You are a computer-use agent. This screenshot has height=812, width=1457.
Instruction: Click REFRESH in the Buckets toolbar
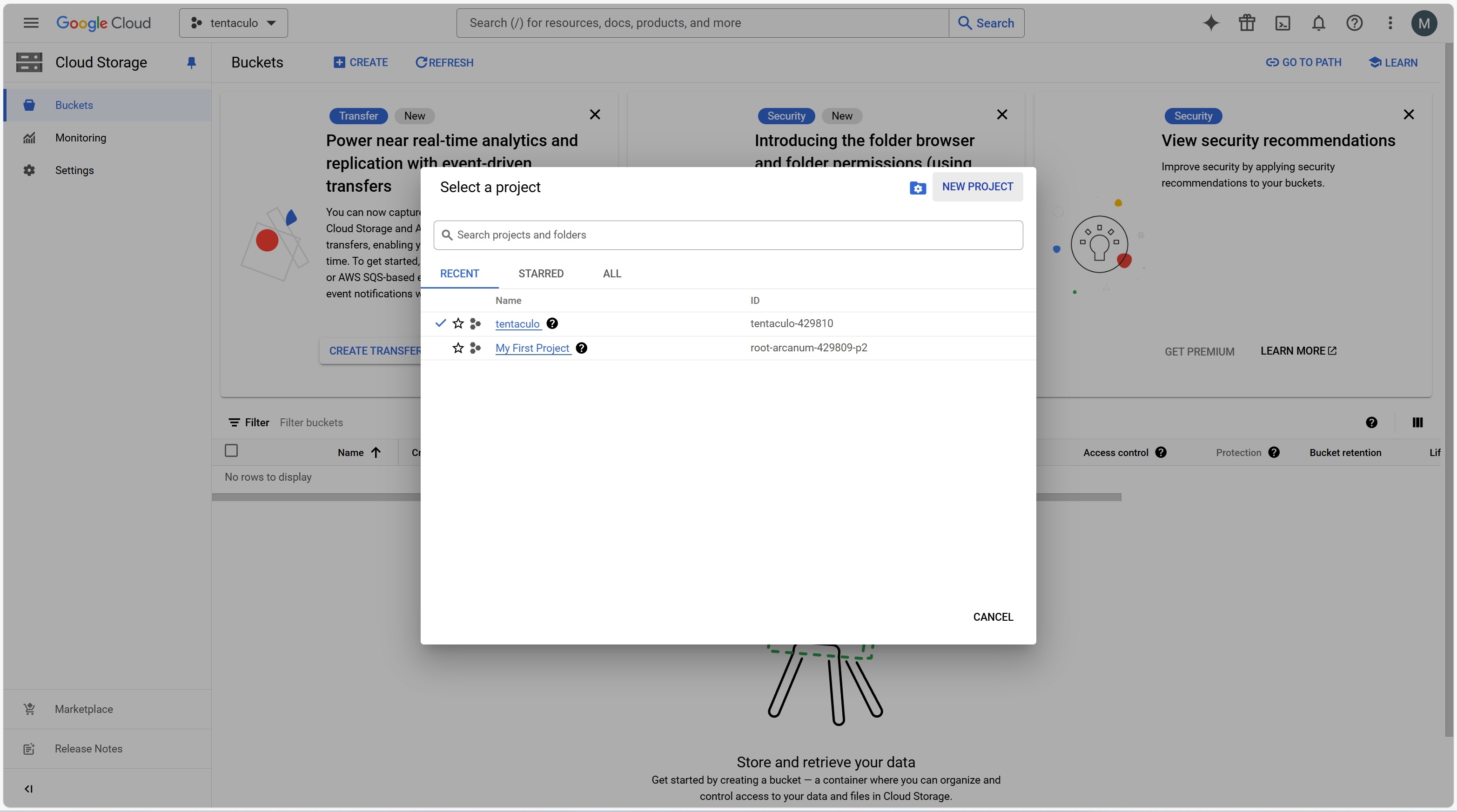pyautogui.click(x=444, y=63)
